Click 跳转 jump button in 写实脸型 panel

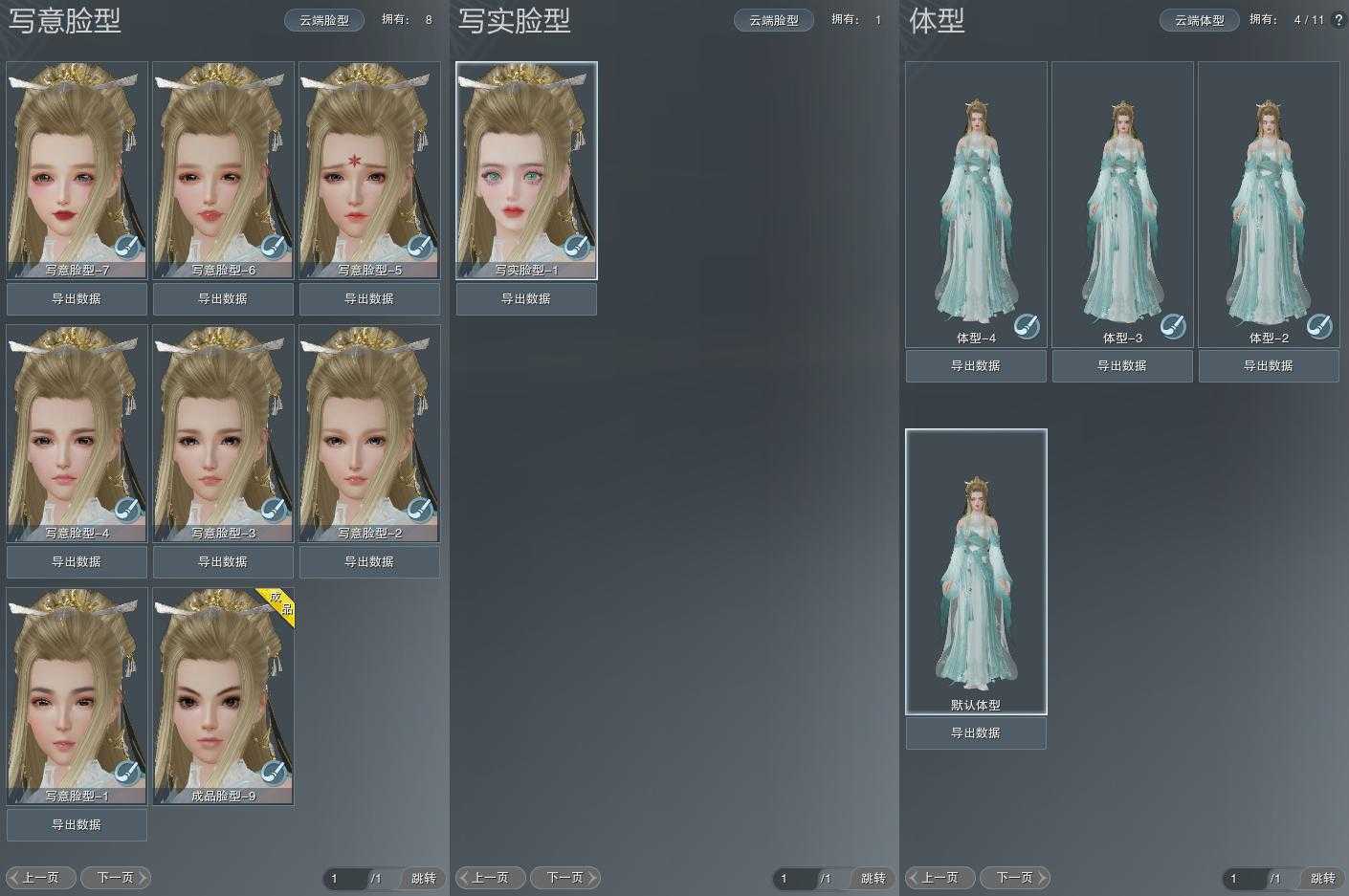(873, 879)
